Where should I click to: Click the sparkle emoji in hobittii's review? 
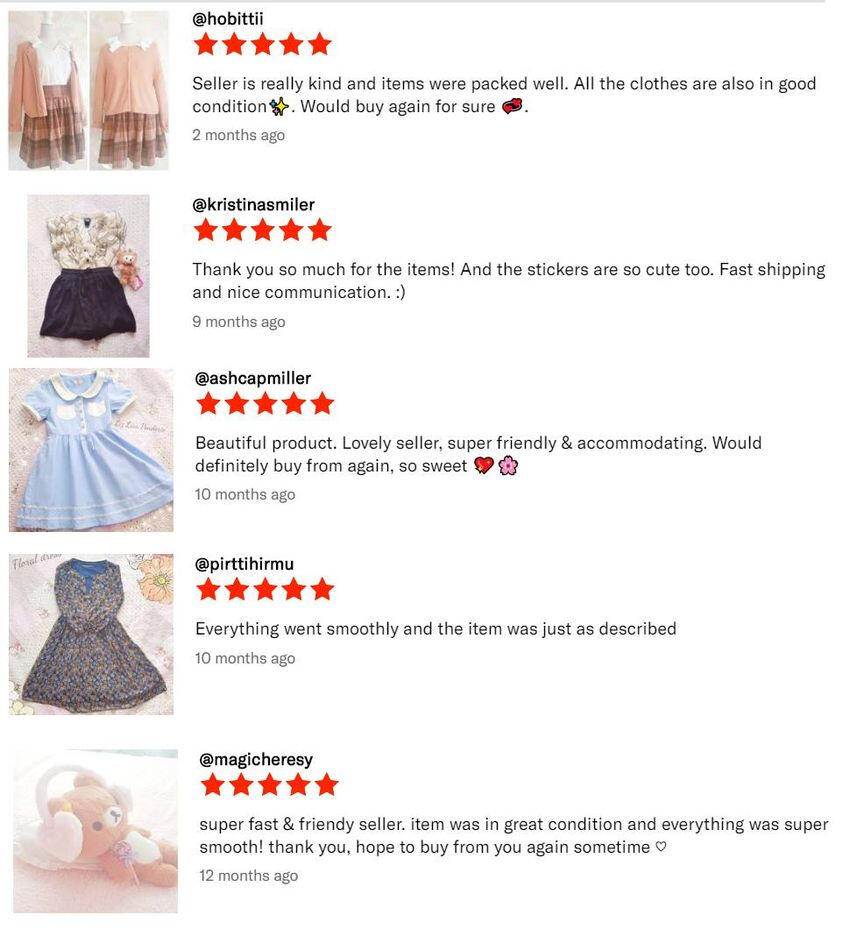tap(279, 107)
